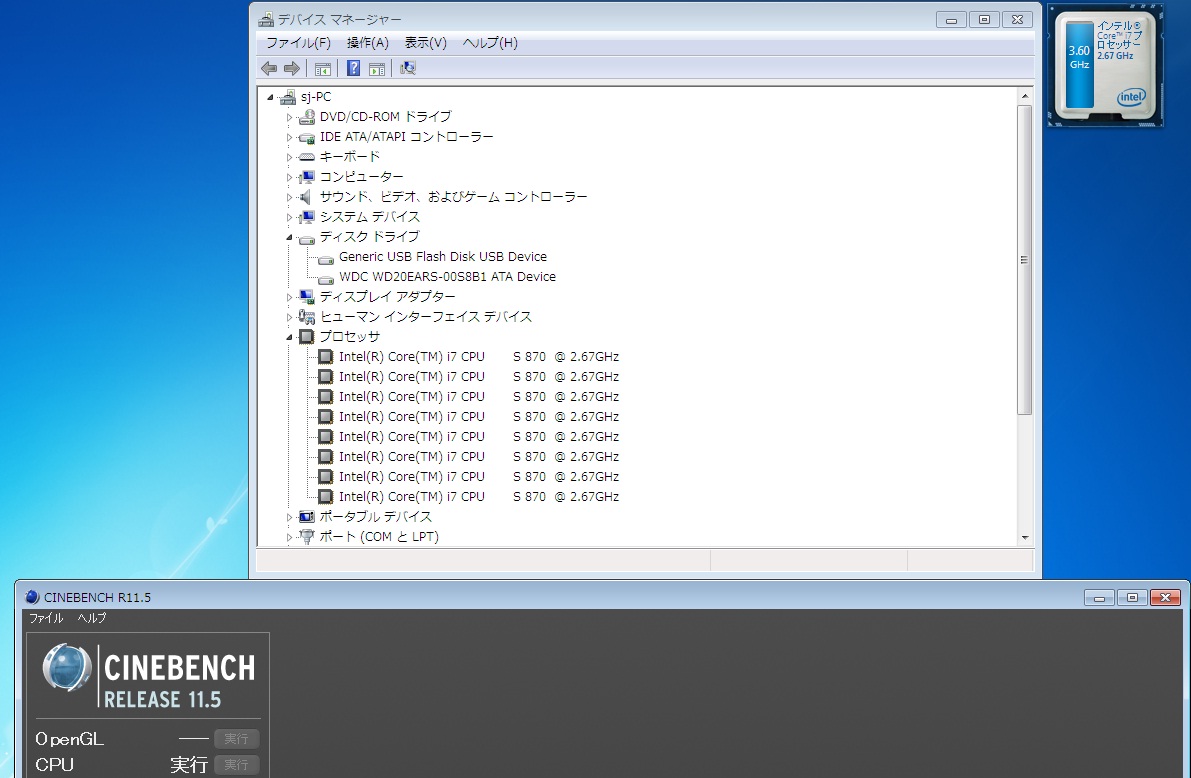1191x778 pixels.
Task: Maximize the CINEBENCH R11.5 window
Action: click(x=1132, y=598)
